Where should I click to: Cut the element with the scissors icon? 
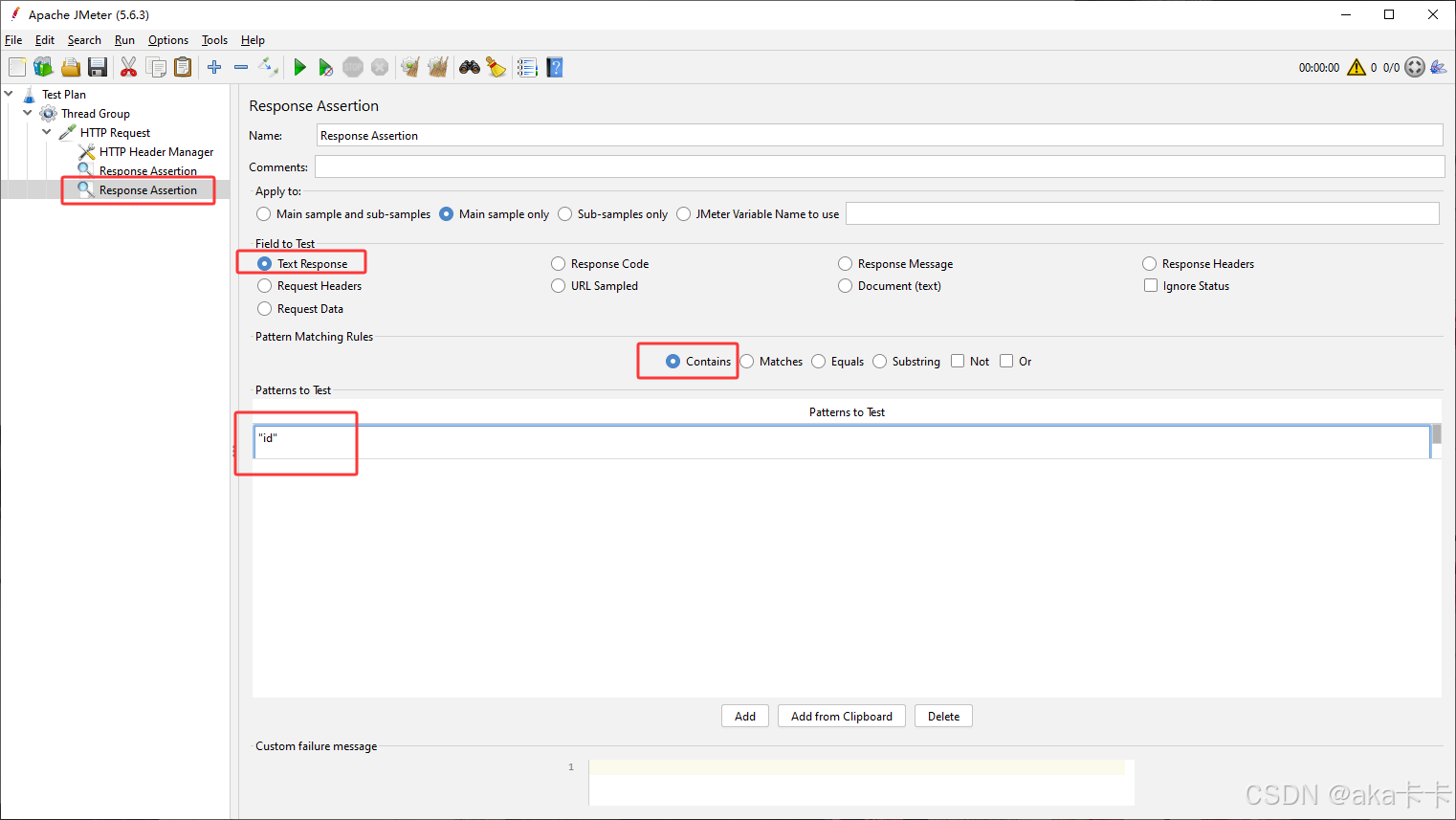128,67
